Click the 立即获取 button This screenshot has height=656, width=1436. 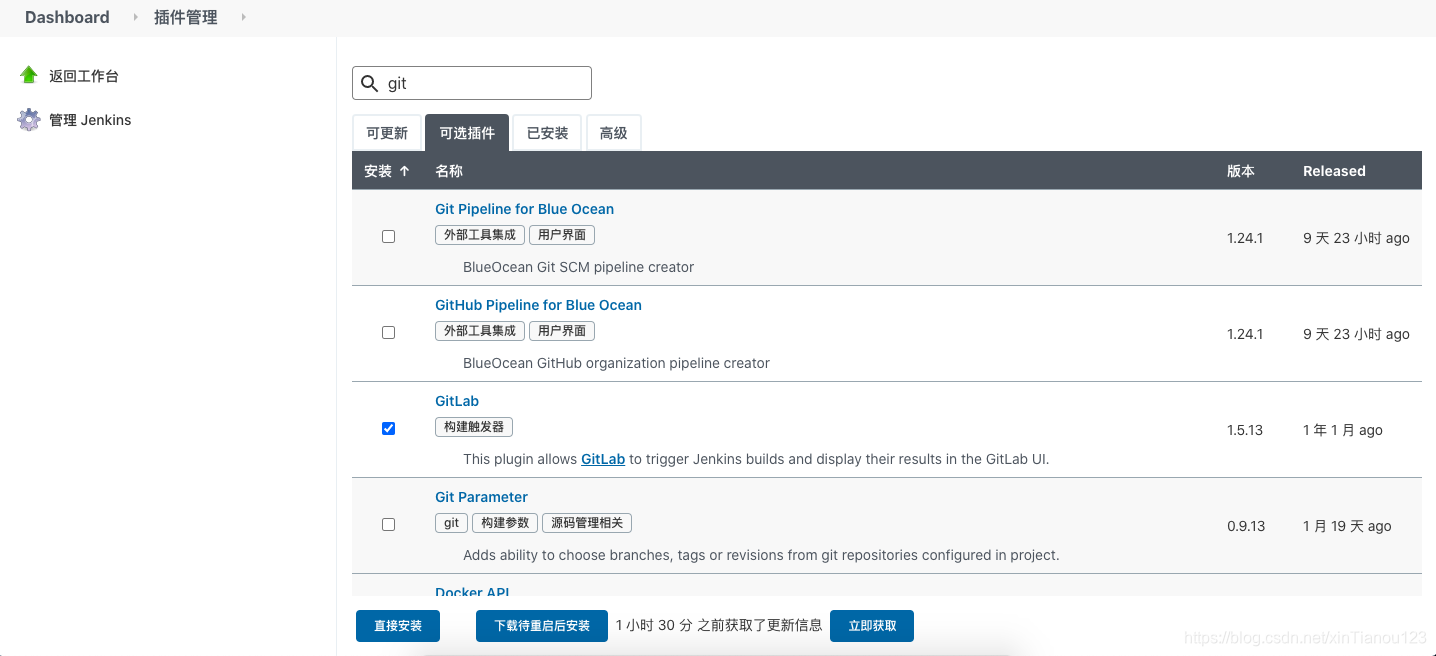point(872,626)
